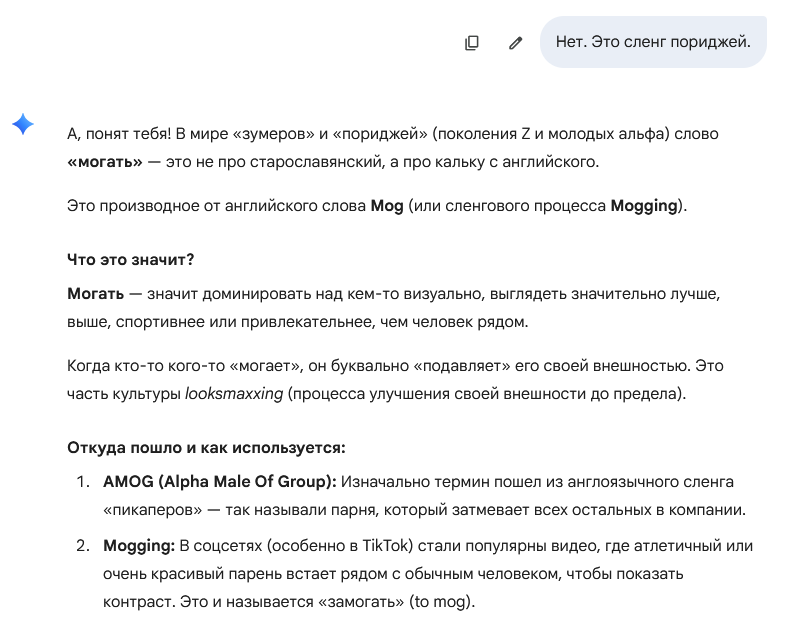Click the edit prompt pencil icon
The height and width of the screenshot is (636, 805).
pos(516,43)
